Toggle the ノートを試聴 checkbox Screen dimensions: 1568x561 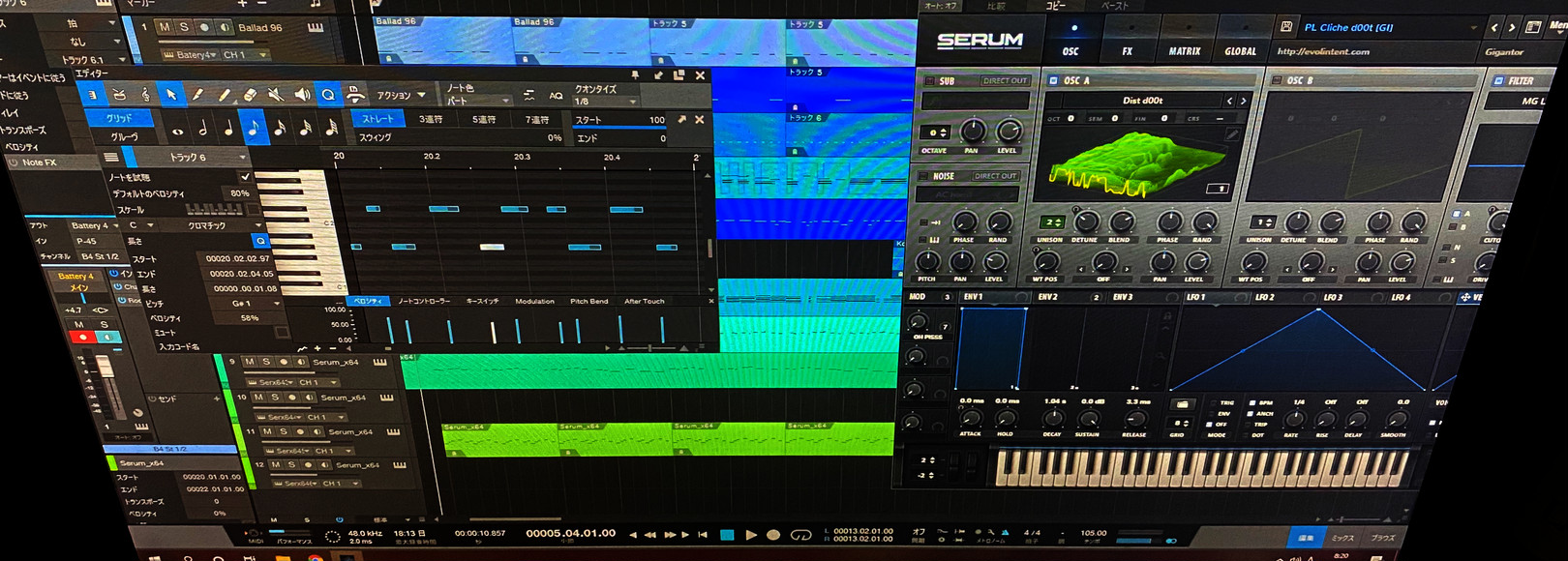(245, 177)
